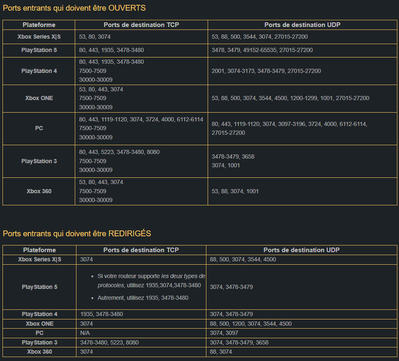Click UDP cell '53, 88, 500, 3544, 3074, 27015-27200'
The image size is (399, 361).
point(260,37)
